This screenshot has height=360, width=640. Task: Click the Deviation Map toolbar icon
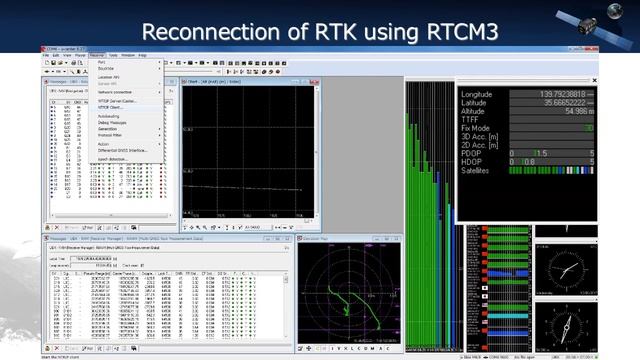click(201, 63)
